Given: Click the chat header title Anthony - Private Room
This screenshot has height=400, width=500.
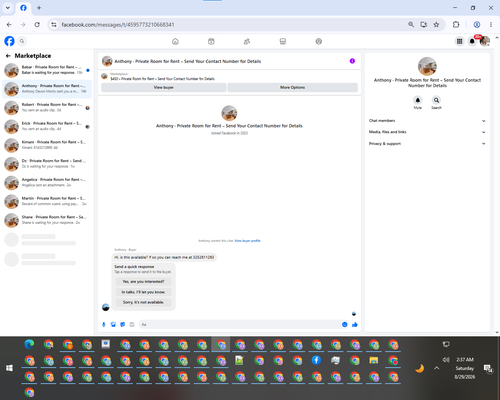Looking at the screenshot, I should pyautogui.click(x=188, y=61).
